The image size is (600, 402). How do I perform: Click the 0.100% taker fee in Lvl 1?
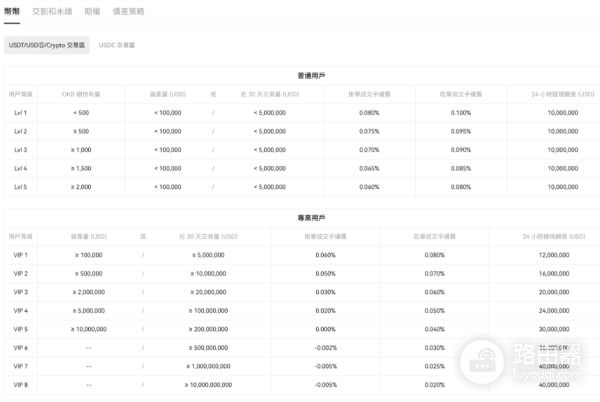[461, 113]
